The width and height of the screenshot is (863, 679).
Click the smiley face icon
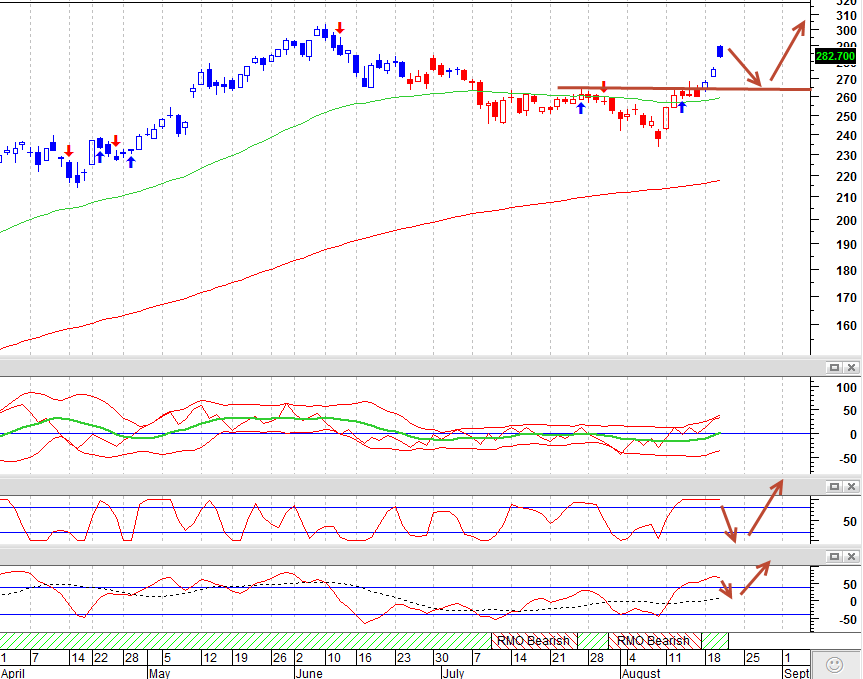pyautogui.click(x=835, y=665)
